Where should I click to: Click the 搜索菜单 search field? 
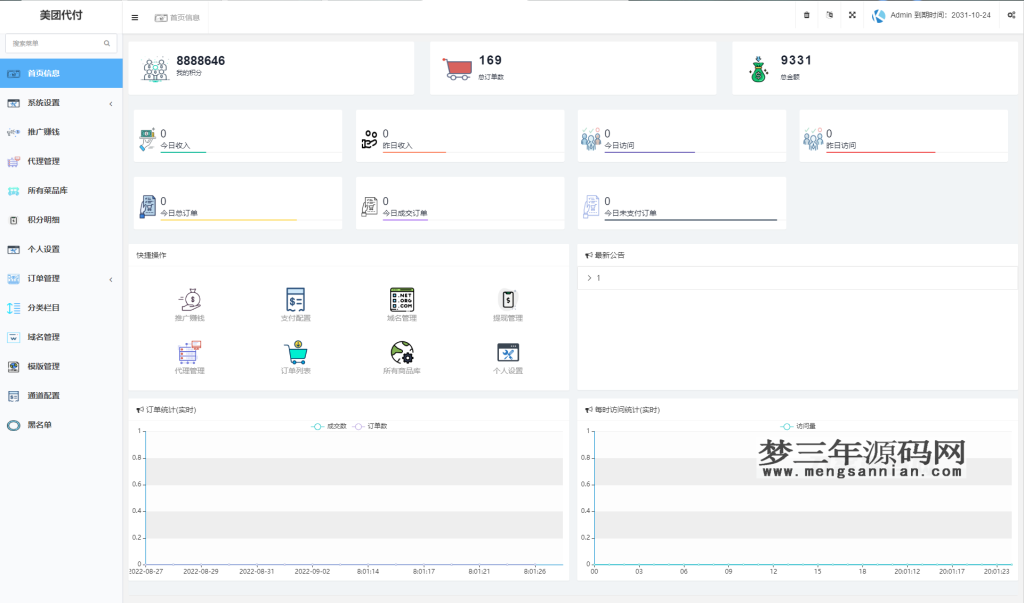pos(56,44)
